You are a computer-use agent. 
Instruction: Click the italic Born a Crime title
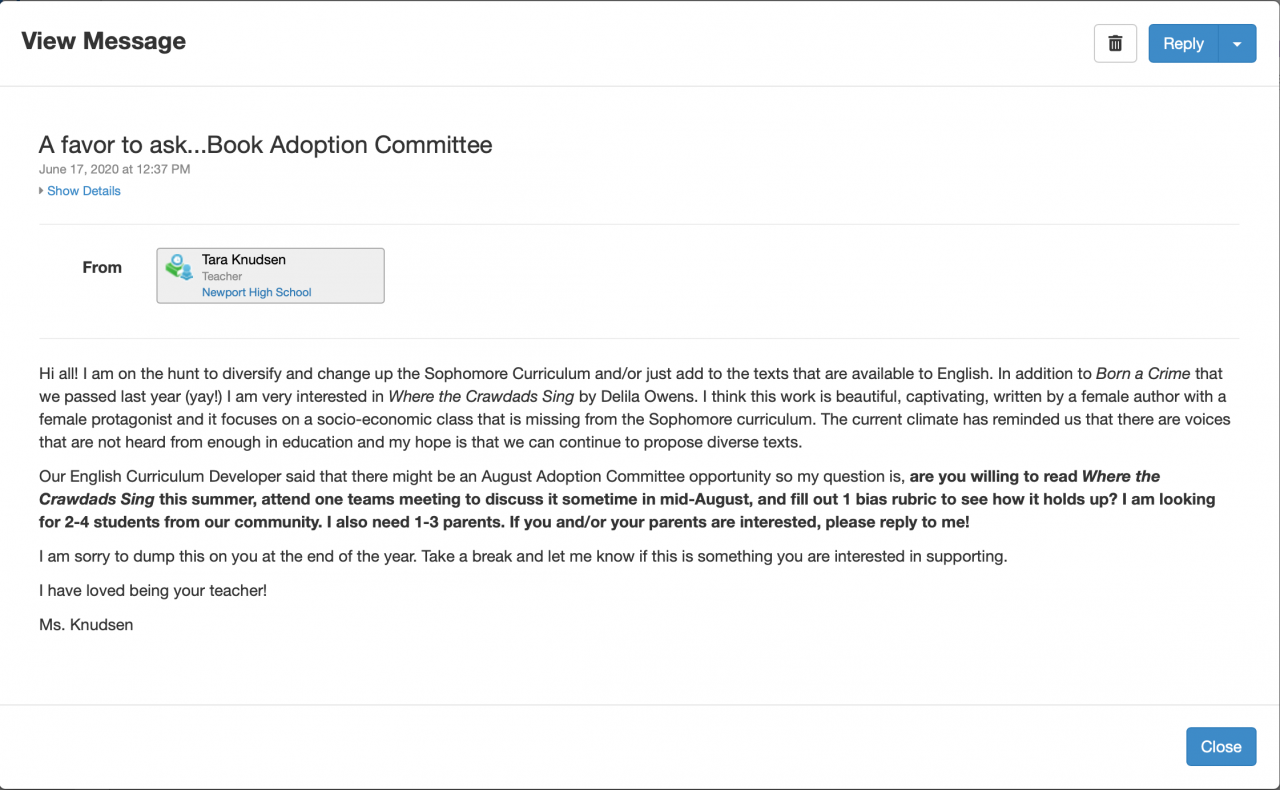coord(1143,374)
